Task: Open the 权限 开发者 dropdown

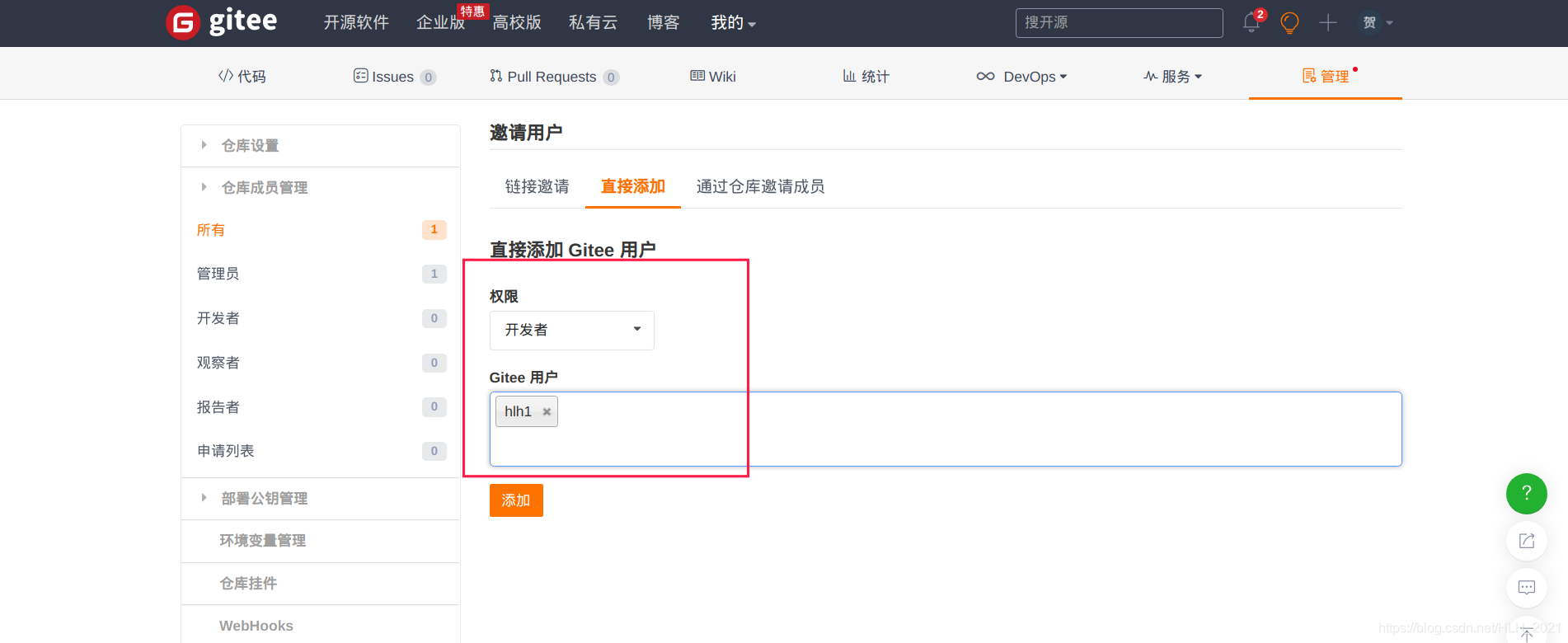Action: pyautogui.click(x=571, y=330)
